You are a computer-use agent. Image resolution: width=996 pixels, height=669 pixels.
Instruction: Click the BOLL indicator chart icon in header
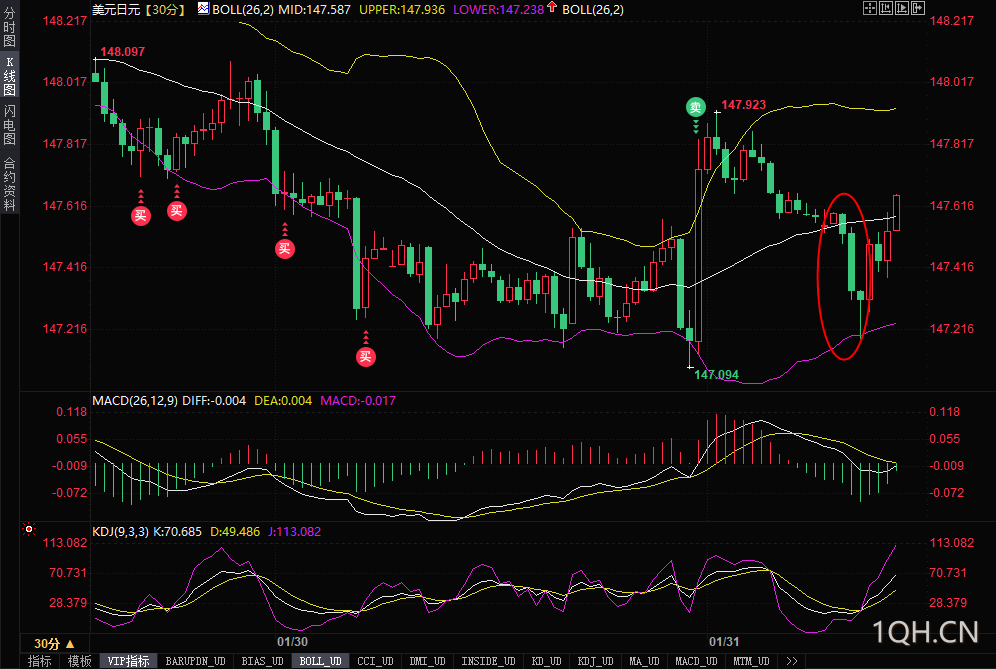(x=203, y=8)
